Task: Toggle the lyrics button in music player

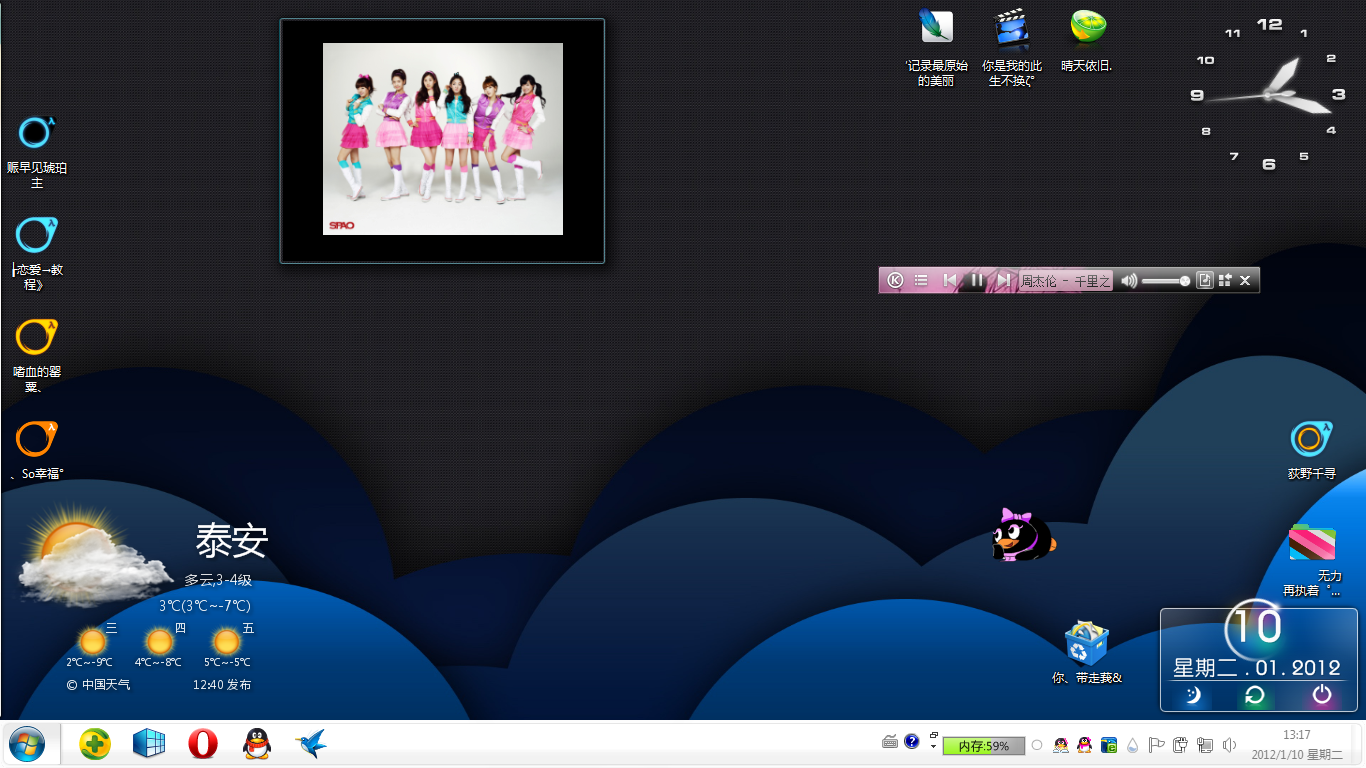Action: (x=1205, y=281)
